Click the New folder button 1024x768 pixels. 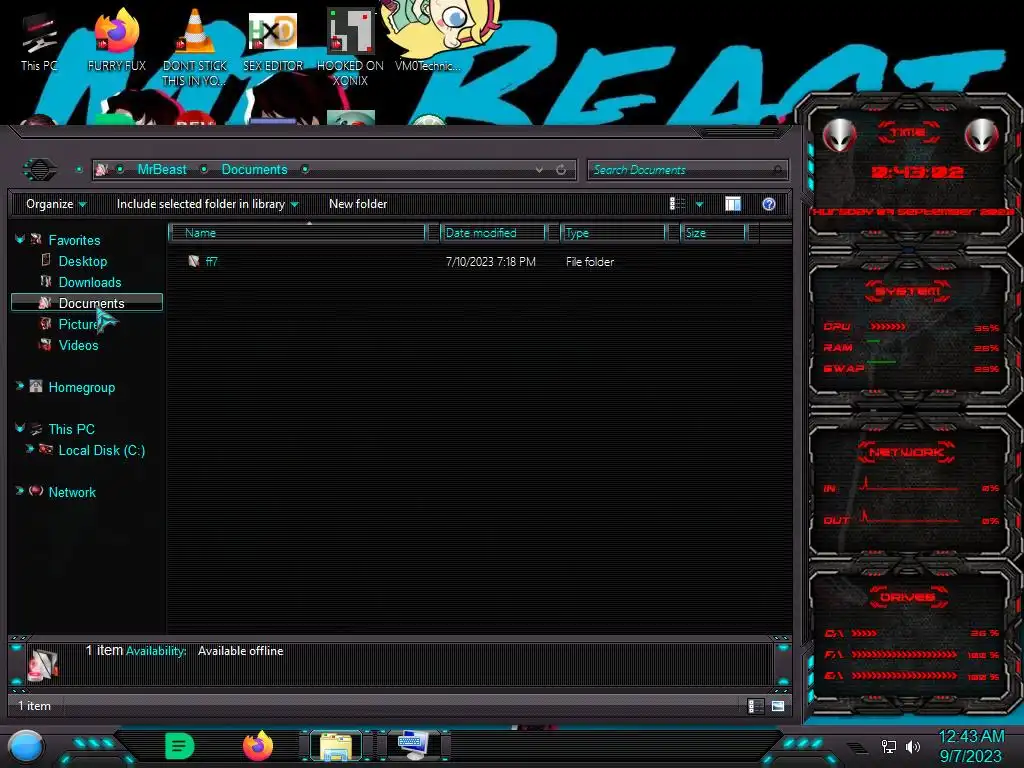tap(358, 204)
